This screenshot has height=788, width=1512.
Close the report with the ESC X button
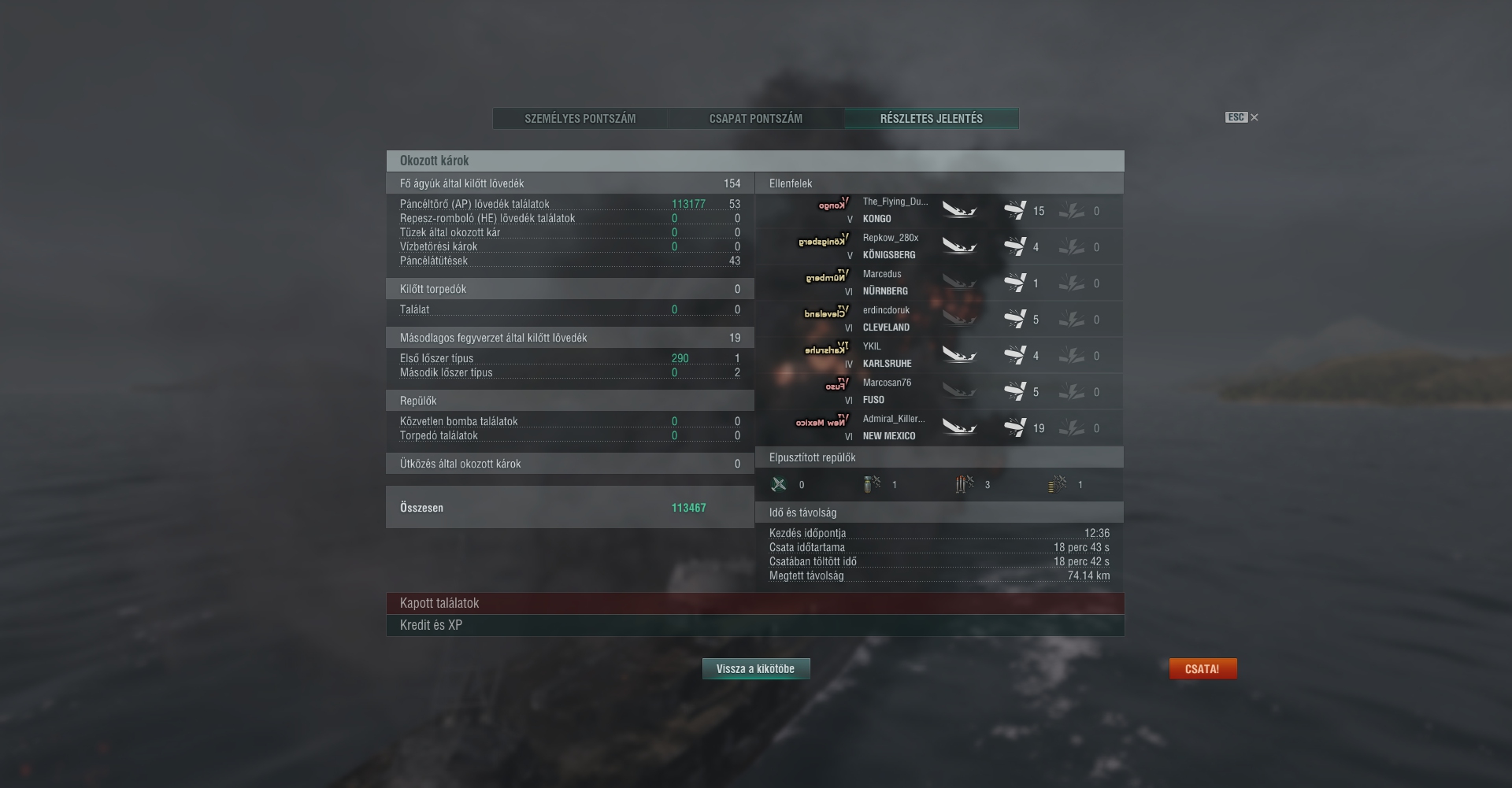coord(1242,117)
